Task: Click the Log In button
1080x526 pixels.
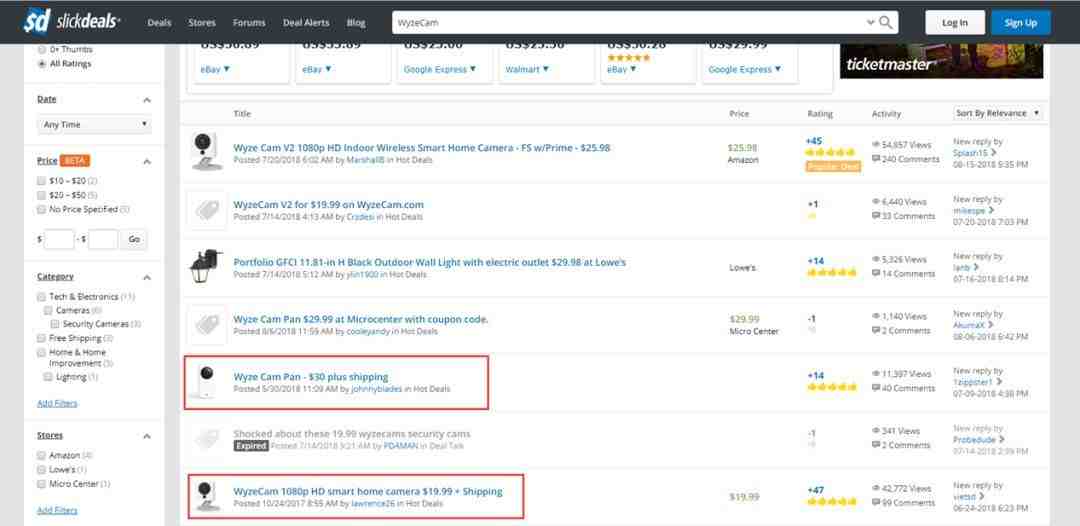Action: (955, 23)
